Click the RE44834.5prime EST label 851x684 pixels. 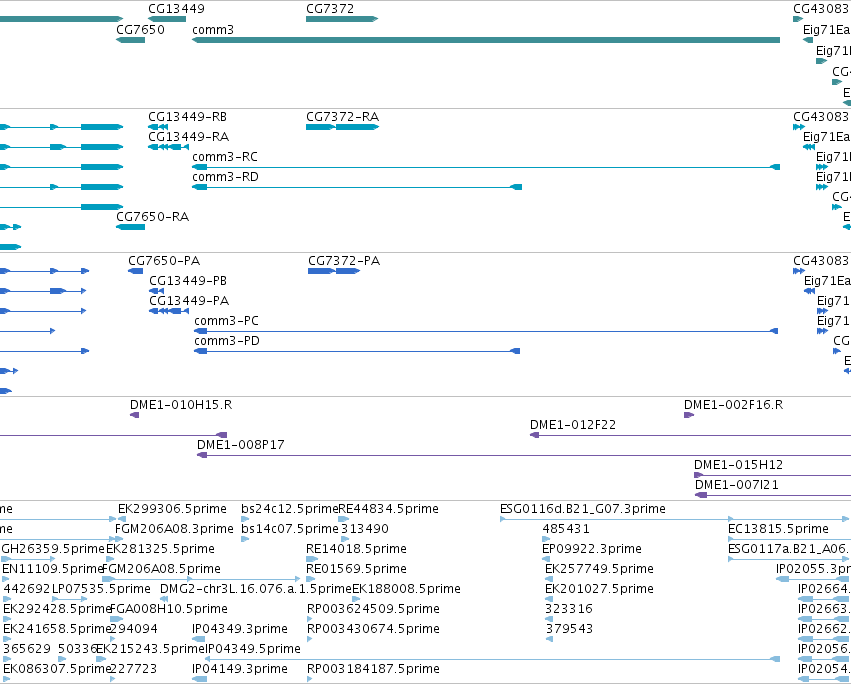point(388,509)
